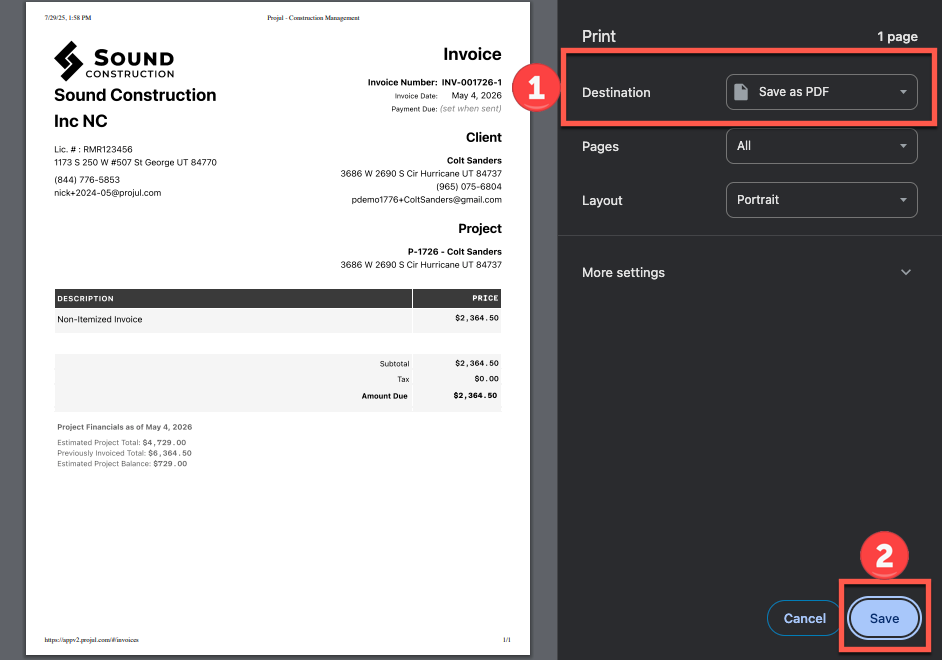The height and width of the screenshot is (660, 942).
Task: Open the Layout dropdown set to Portrait
Action: pyautogui.click(x=821, y=200)
